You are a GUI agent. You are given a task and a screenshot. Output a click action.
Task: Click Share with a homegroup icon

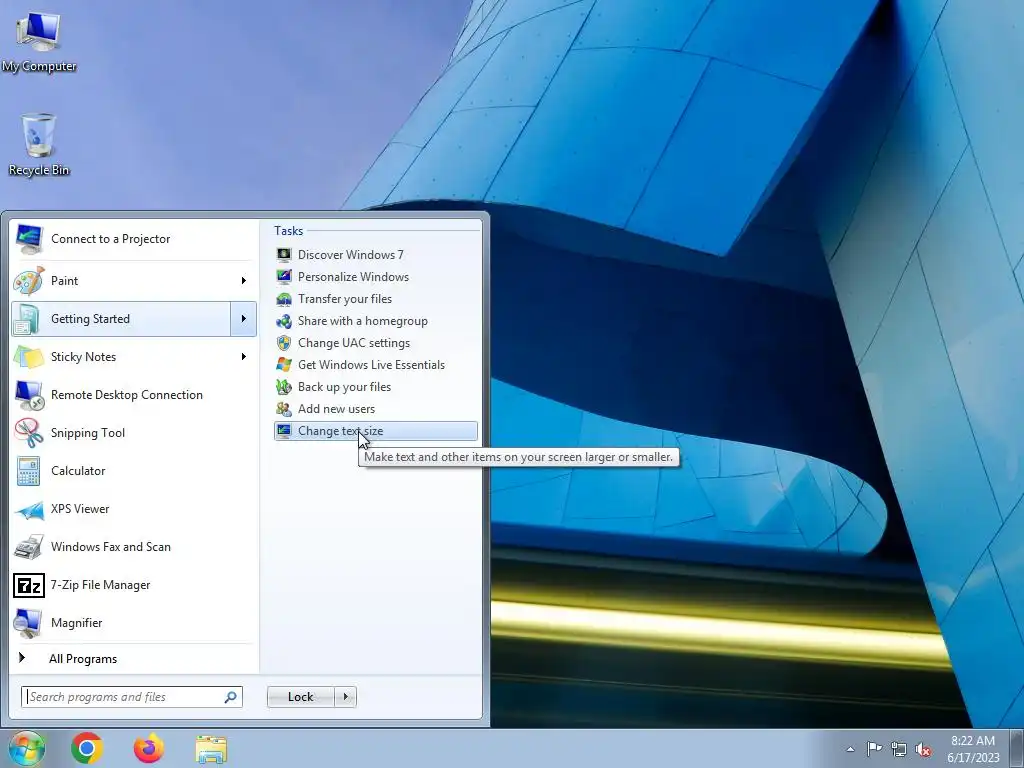pyautogui.click(x=283, y=321)
